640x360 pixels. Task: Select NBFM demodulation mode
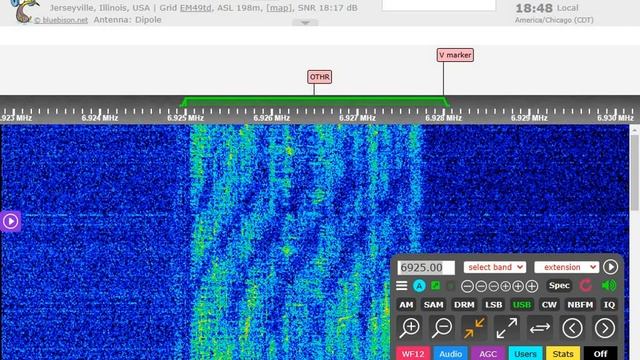pyautogui.click(x=580, y=304)
